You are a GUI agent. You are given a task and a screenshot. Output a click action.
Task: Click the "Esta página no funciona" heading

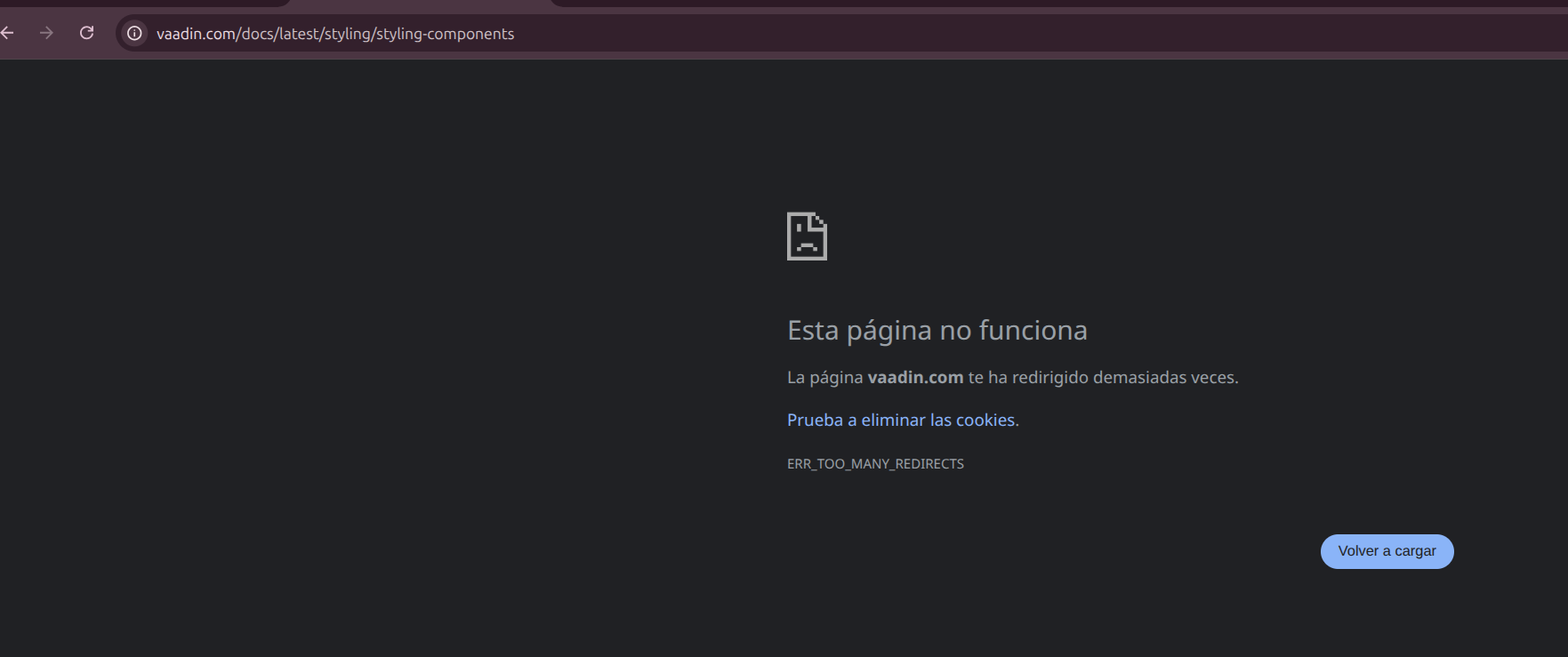coord(937,331)
